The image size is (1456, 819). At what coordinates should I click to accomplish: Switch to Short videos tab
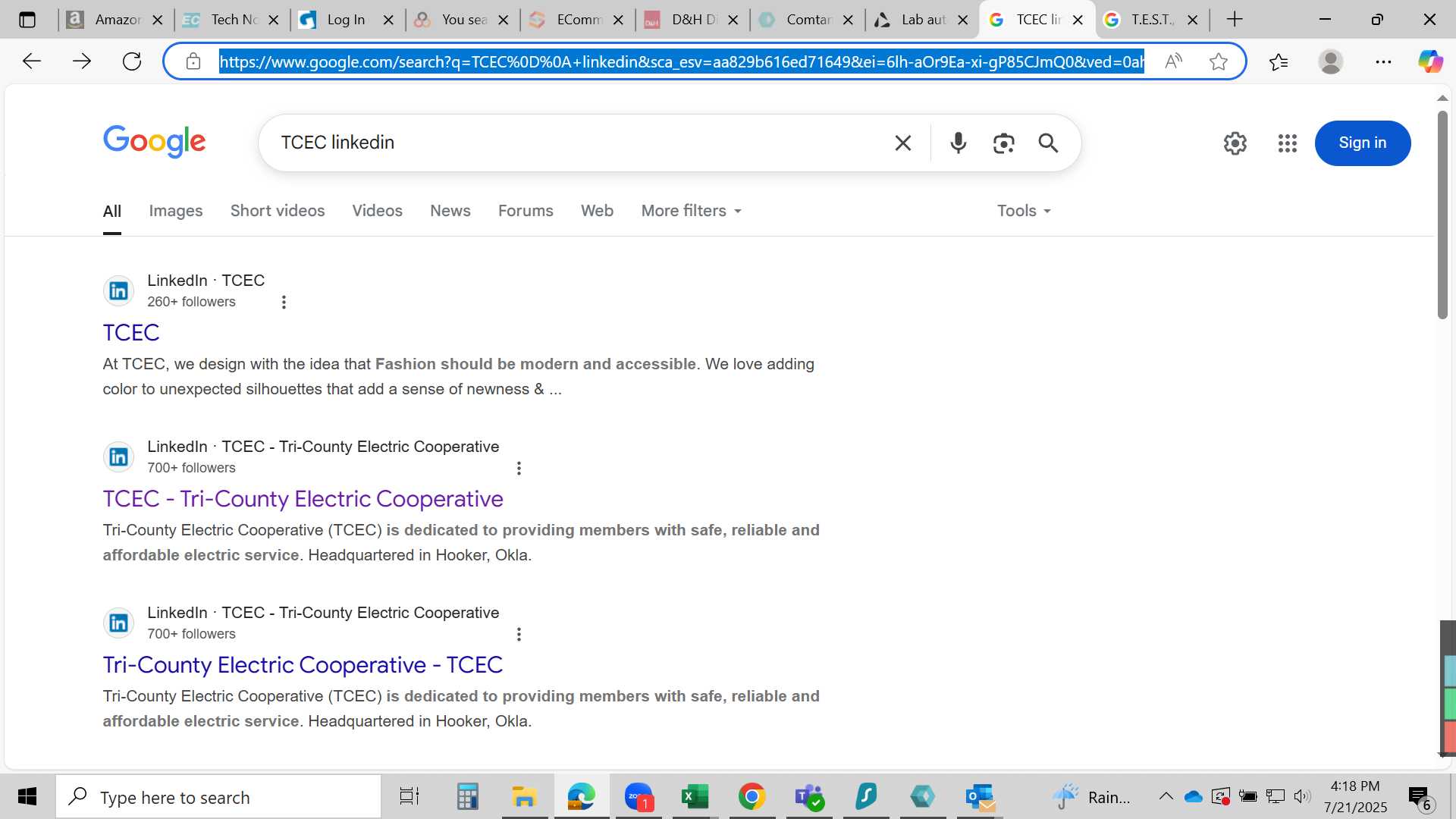coord(277,211)
